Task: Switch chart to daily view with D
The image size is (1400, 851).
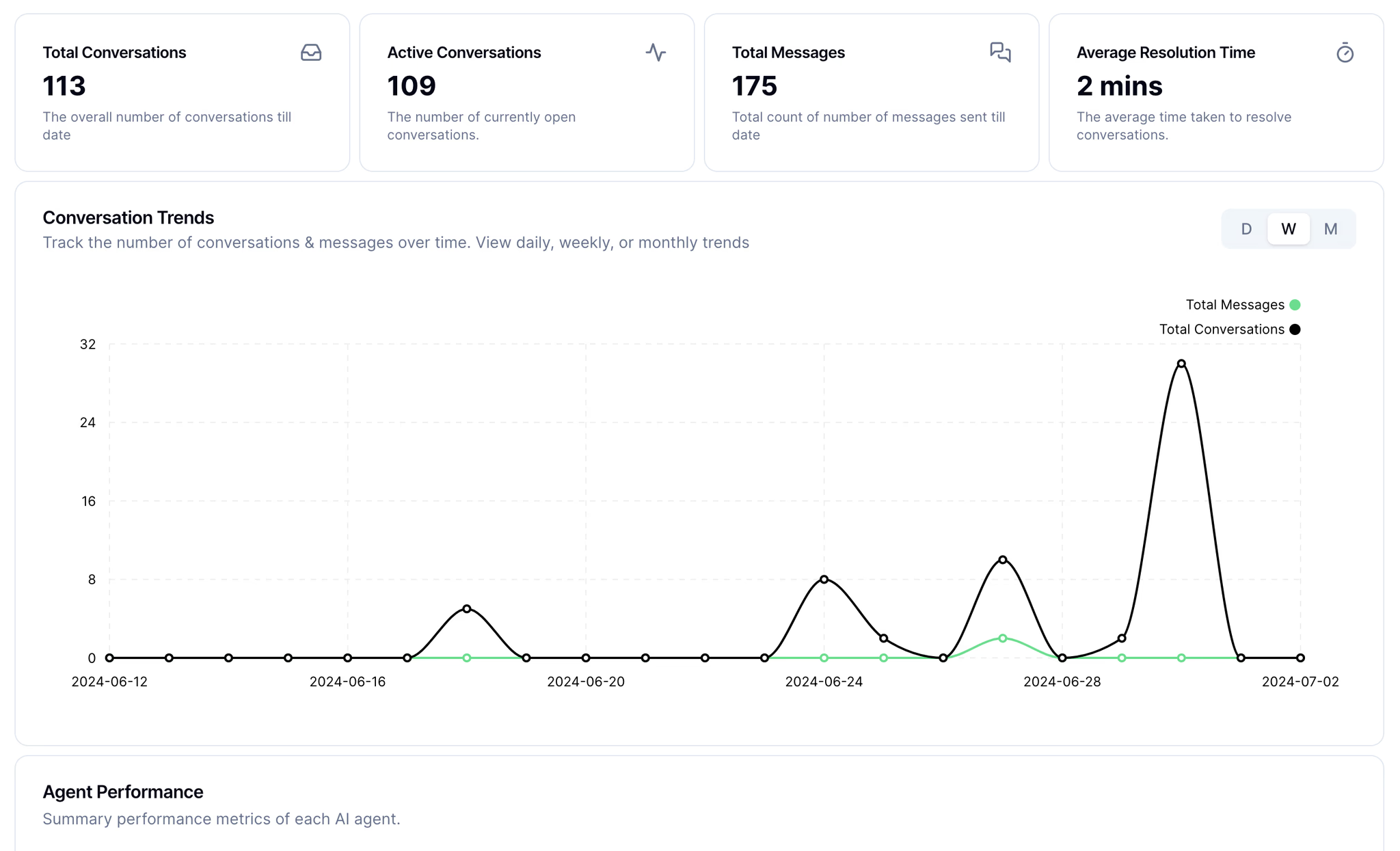Action: 1246,229
